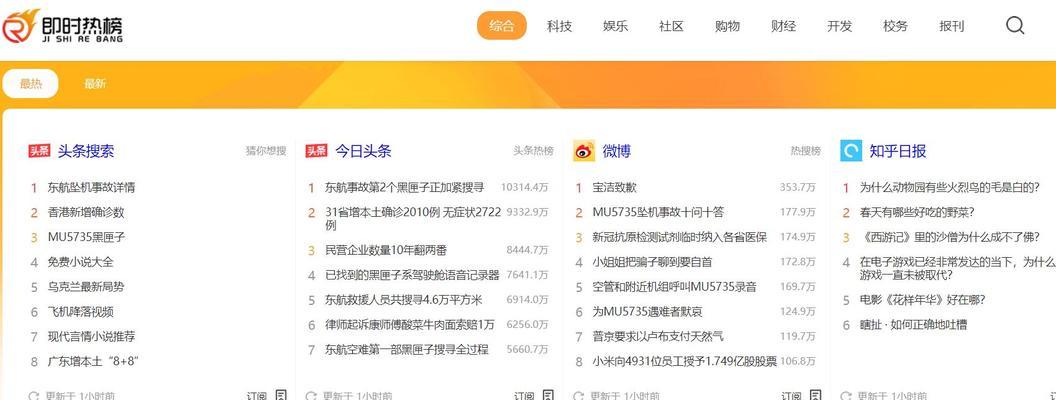Select the 校务 category
This screenshot has height=400, width=1056.
[895, 26]
